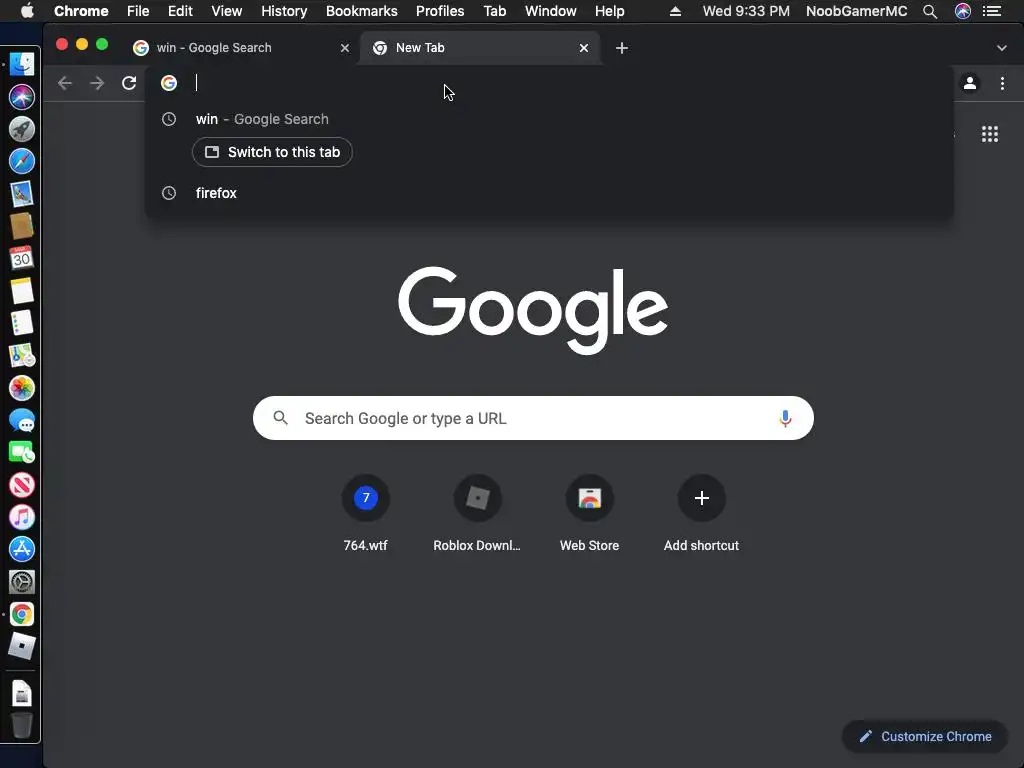Screen dimensions: 1024x768
Task: Open the Bookmarks menu
Action: click(x=362, y=11)
